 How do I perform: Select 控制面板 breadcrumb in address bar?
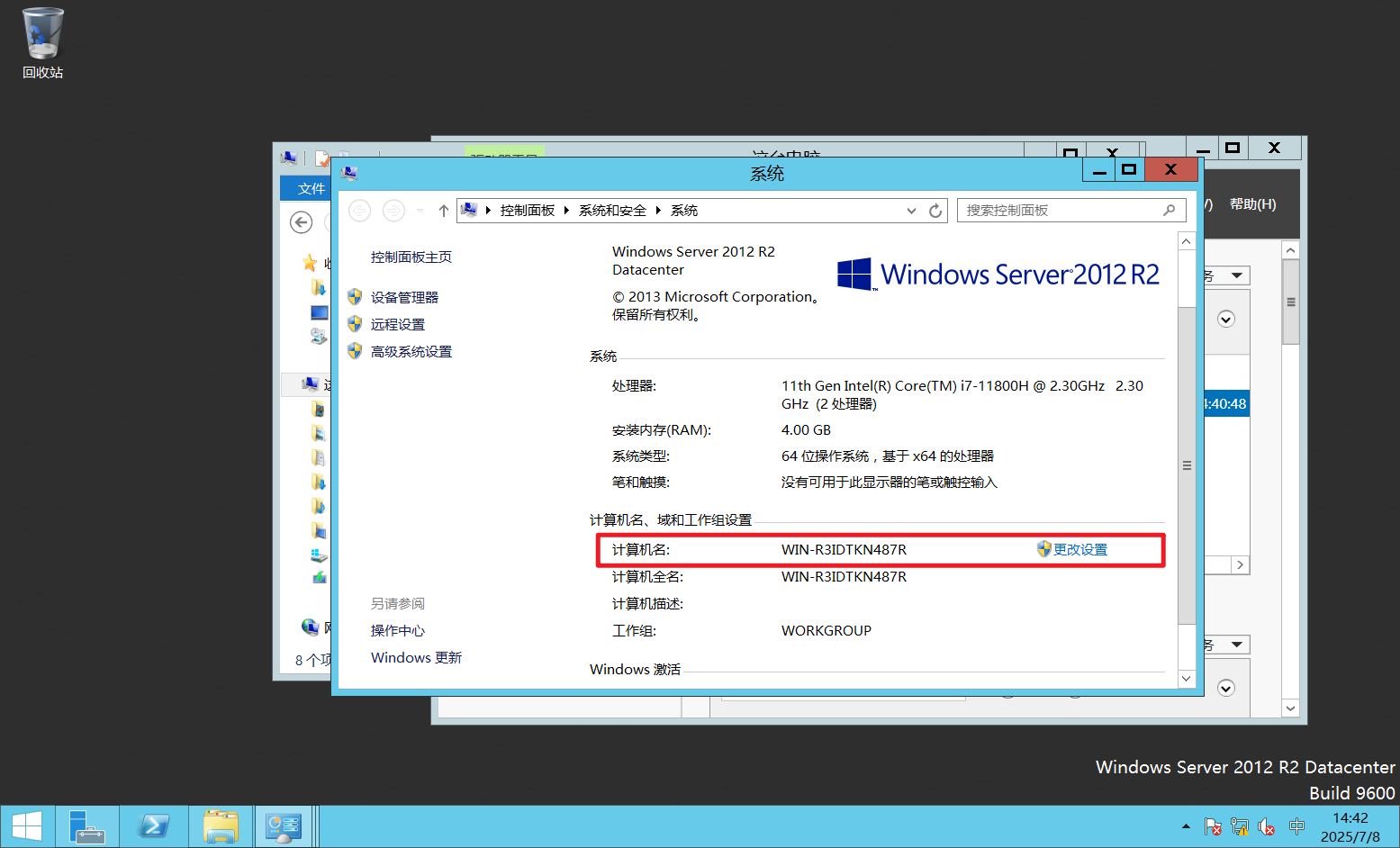click(528, 211)
